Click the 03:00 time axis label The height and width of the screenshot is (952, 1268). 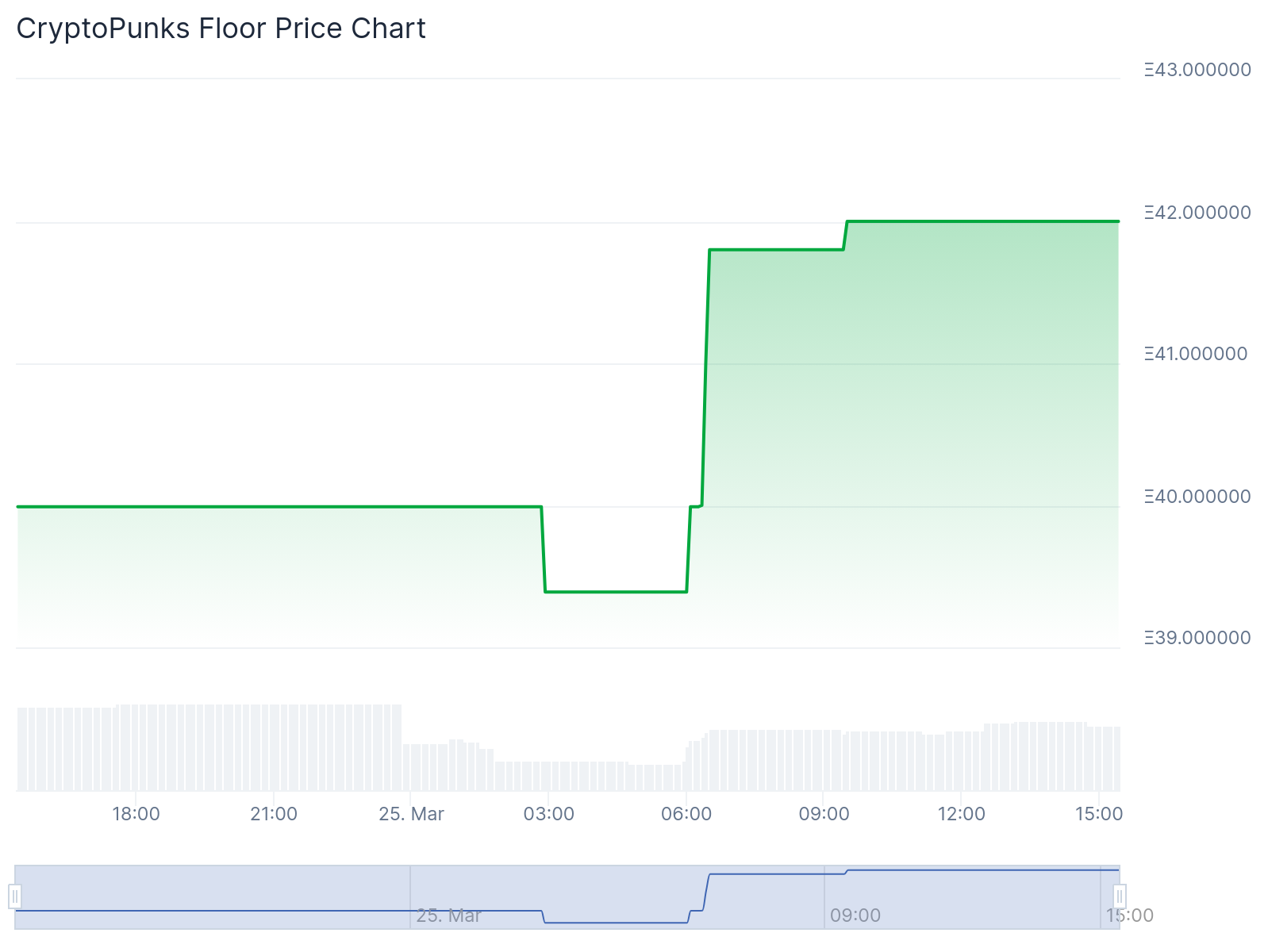[x=548, y=814]
